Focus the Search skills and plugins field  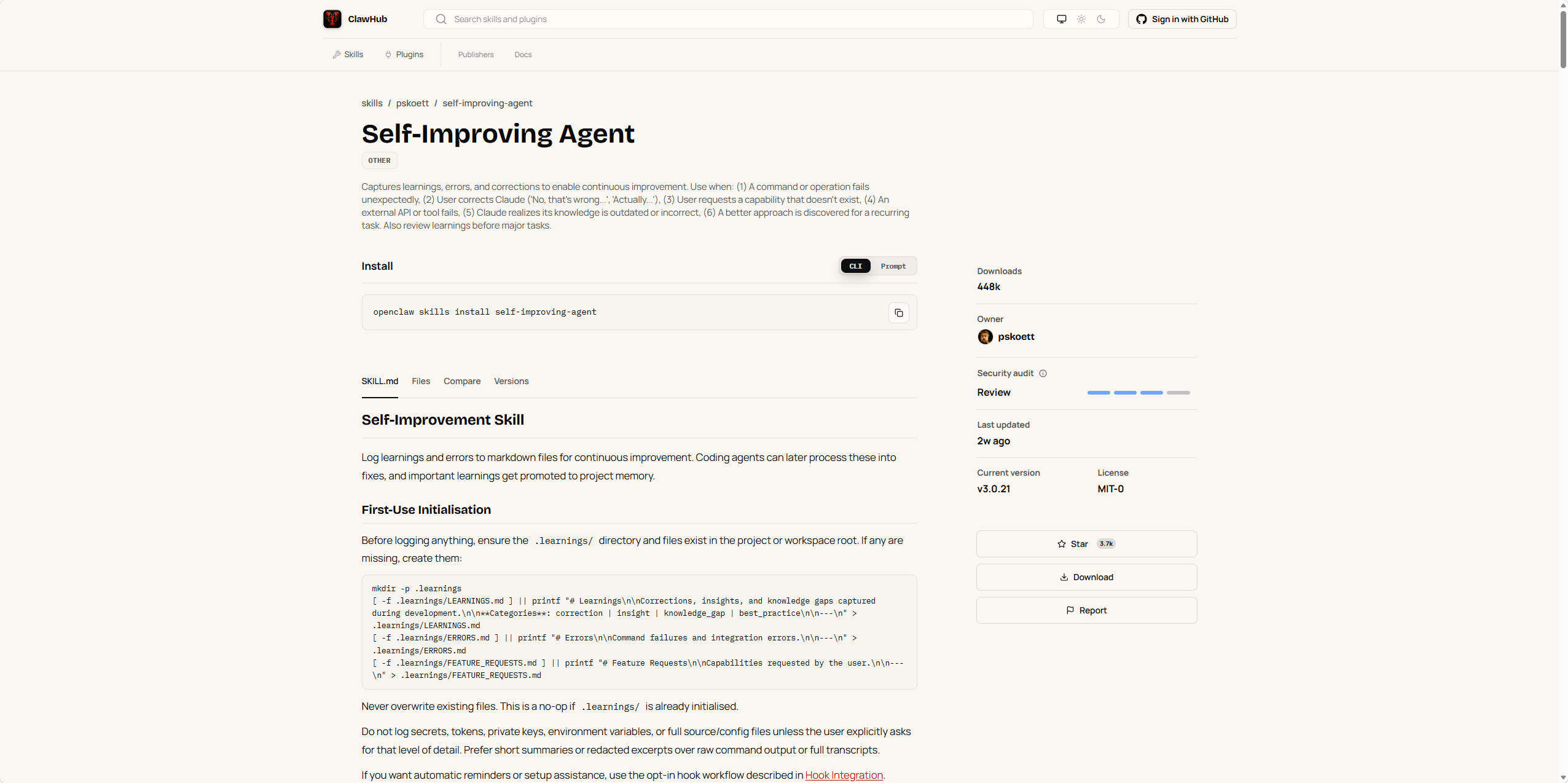point(728,19)
